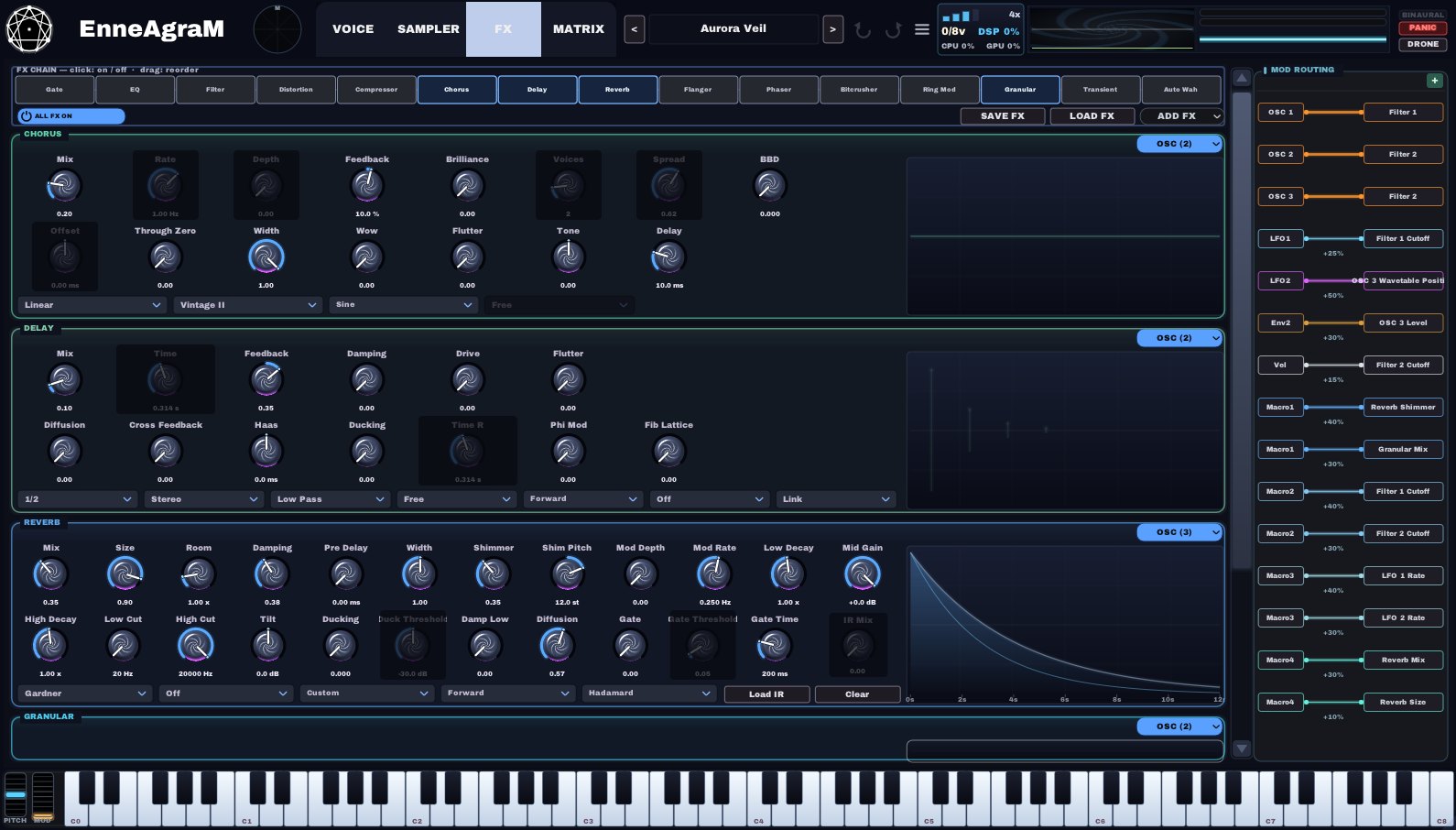
Task: Open the Vintage II chorus mode dropdown
Action: 247,305
